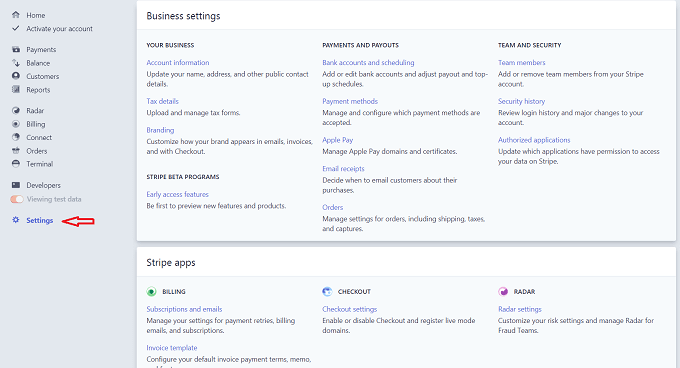680x368 pixels.
Task: Open Customers page from sidebar
Action: (x=42, y=76)
